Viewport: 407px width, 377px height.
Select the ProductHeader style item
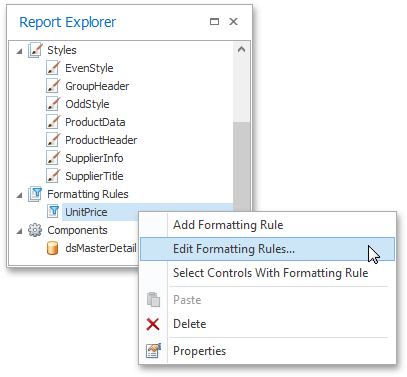(101, 140)
